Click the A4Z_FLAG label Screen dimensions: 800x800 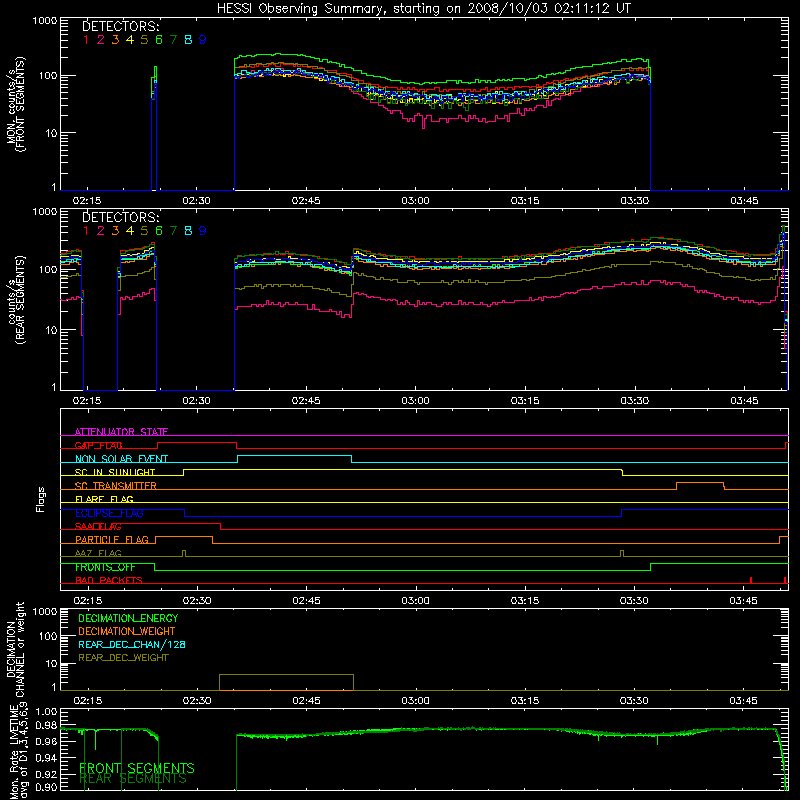pyautogui.click(x=98, y=554)
